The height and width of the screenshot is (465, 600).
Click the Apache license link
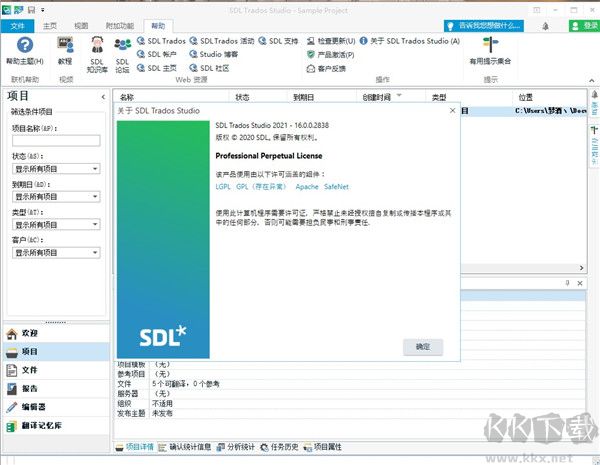click(x=306, y=186)
